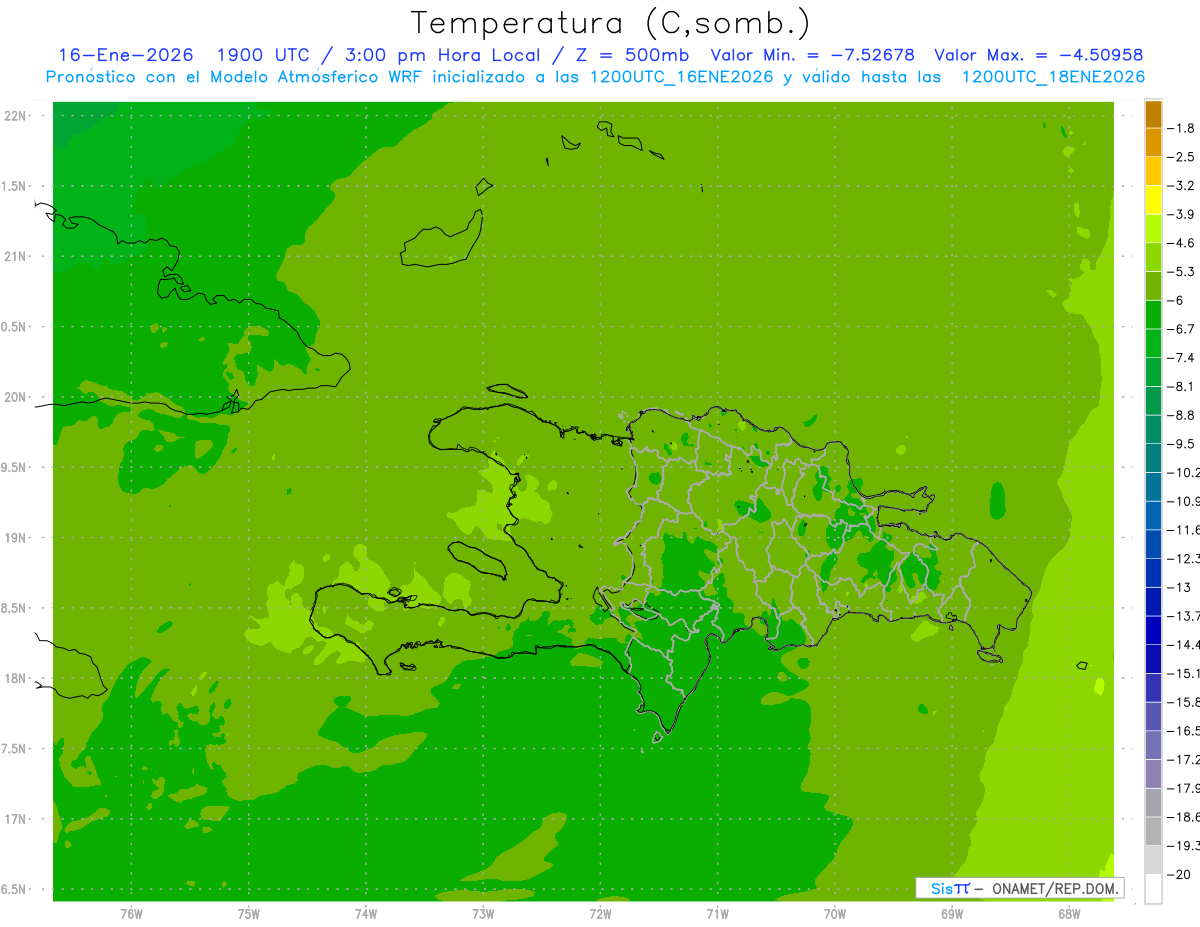Click the "-20" colorbar label
The image size is (1200, 927).
point(1179,875)
